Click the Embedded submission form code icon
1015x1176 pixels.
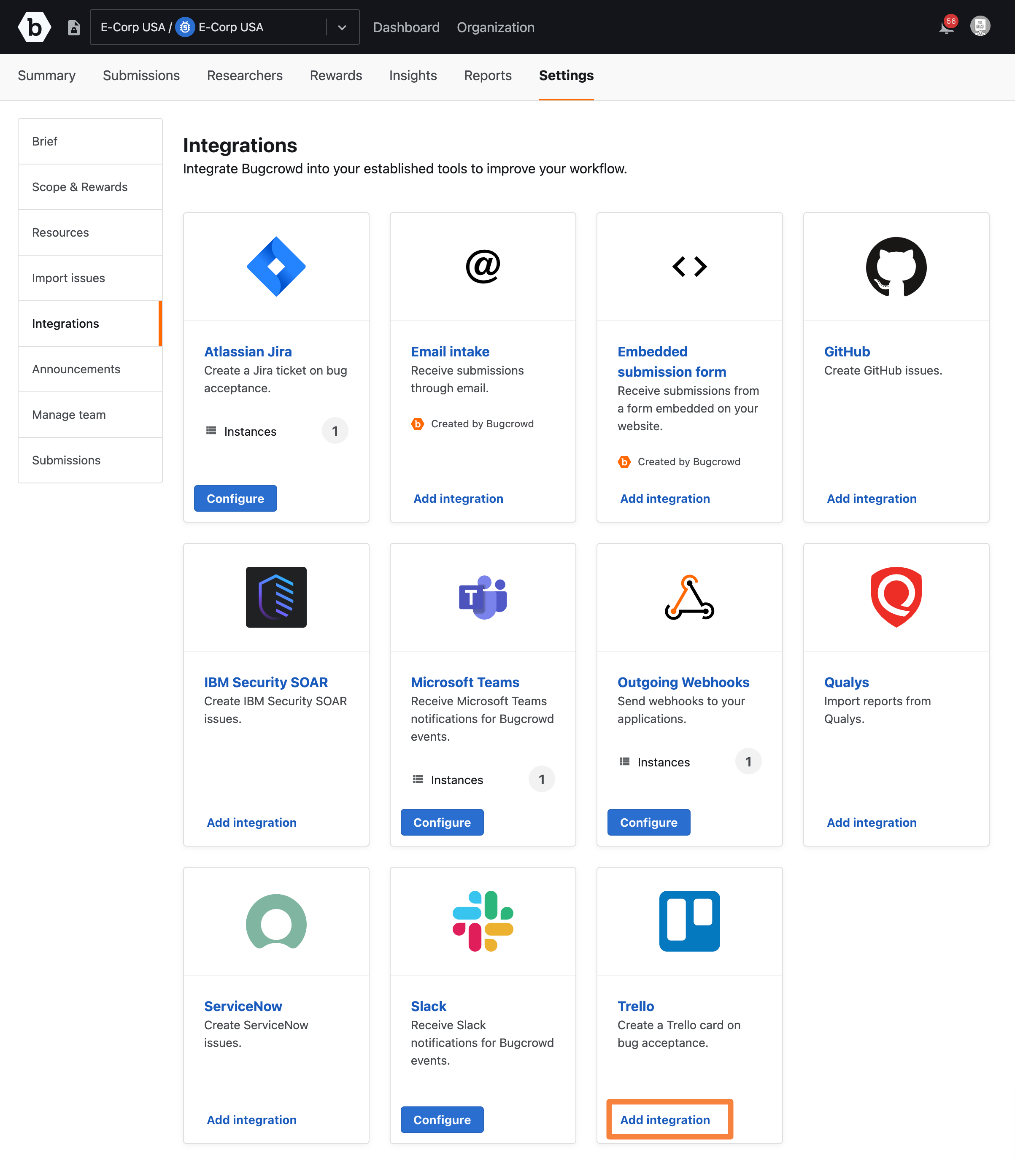click(690, 266)
